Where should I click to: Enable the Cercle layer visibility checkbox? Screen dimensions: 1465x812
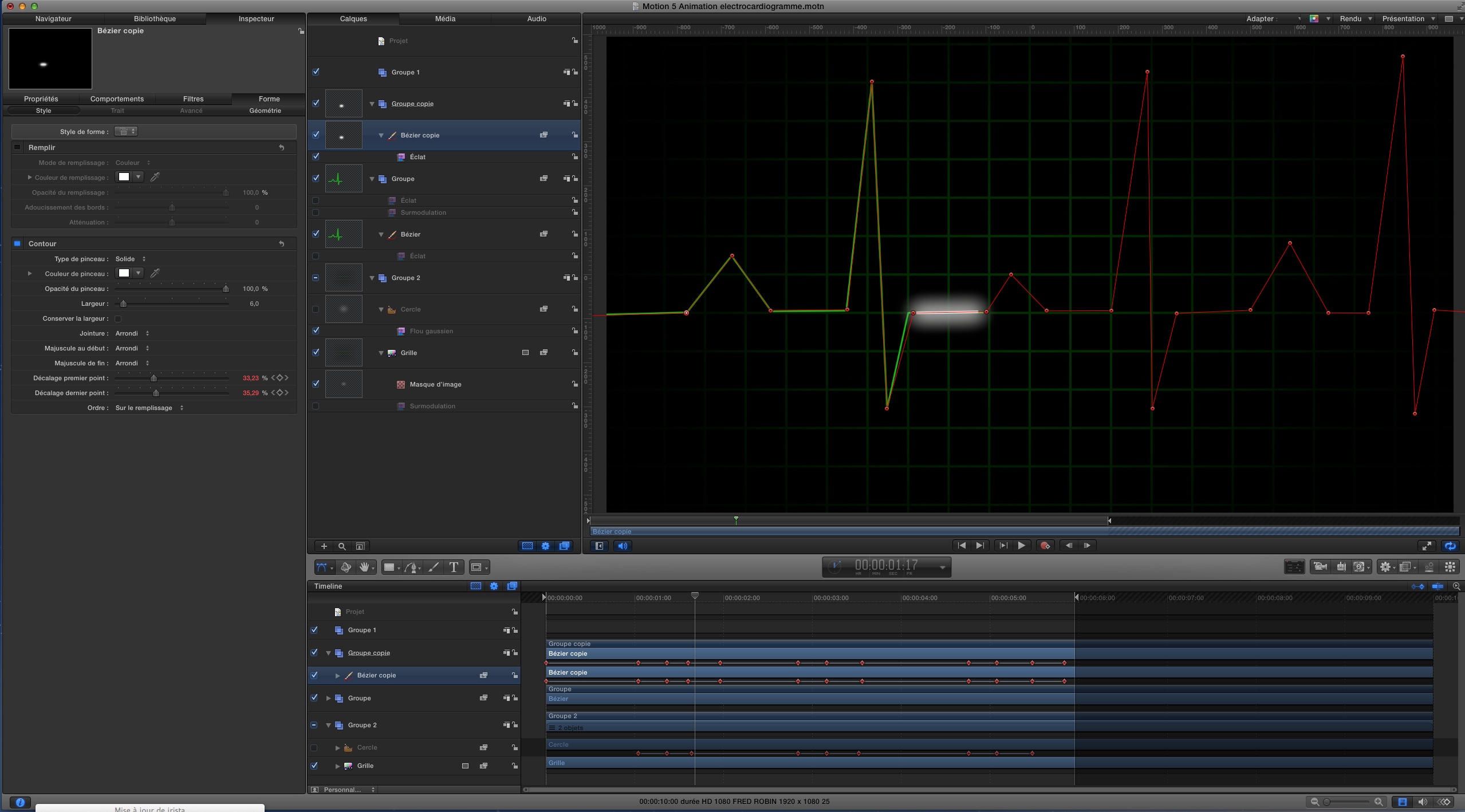[x=316, y=309]
